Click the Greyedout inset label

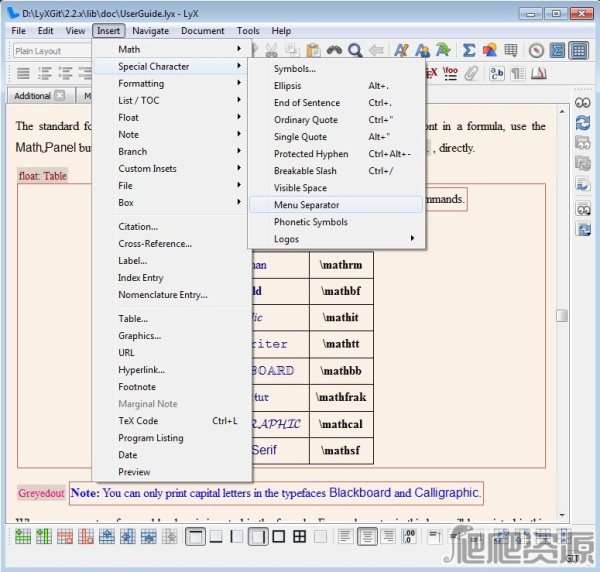(x=41, y=493)
